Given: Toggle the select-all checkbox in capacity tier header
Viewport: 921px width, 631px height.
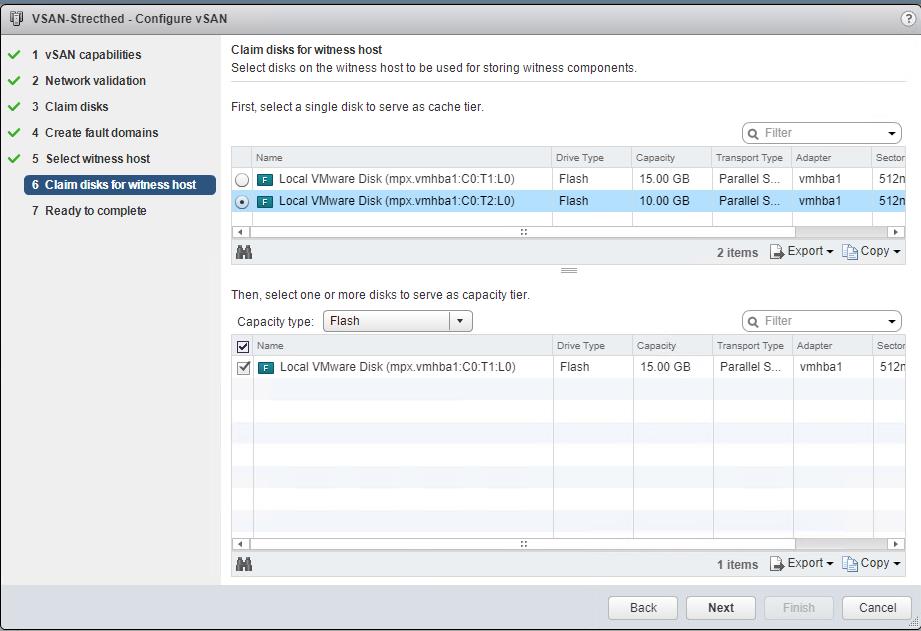Looking at the screenshot, I should pyautogui.click(x=243, y=347).
